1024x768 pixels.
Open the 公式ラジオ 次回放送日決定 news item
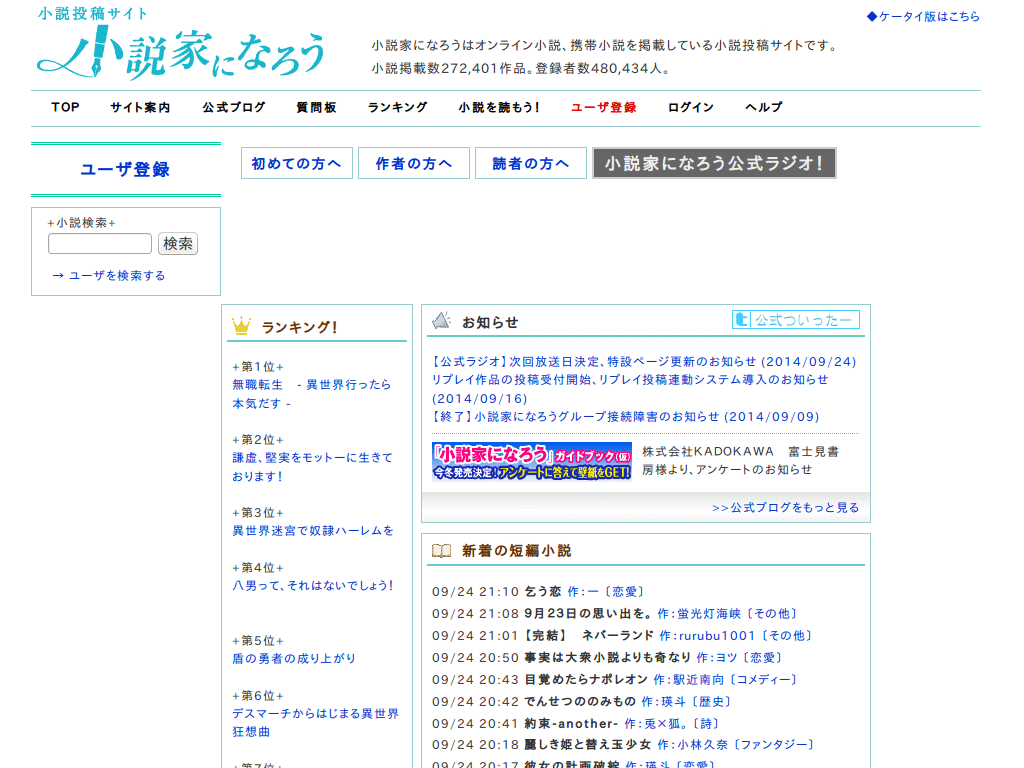644,362
